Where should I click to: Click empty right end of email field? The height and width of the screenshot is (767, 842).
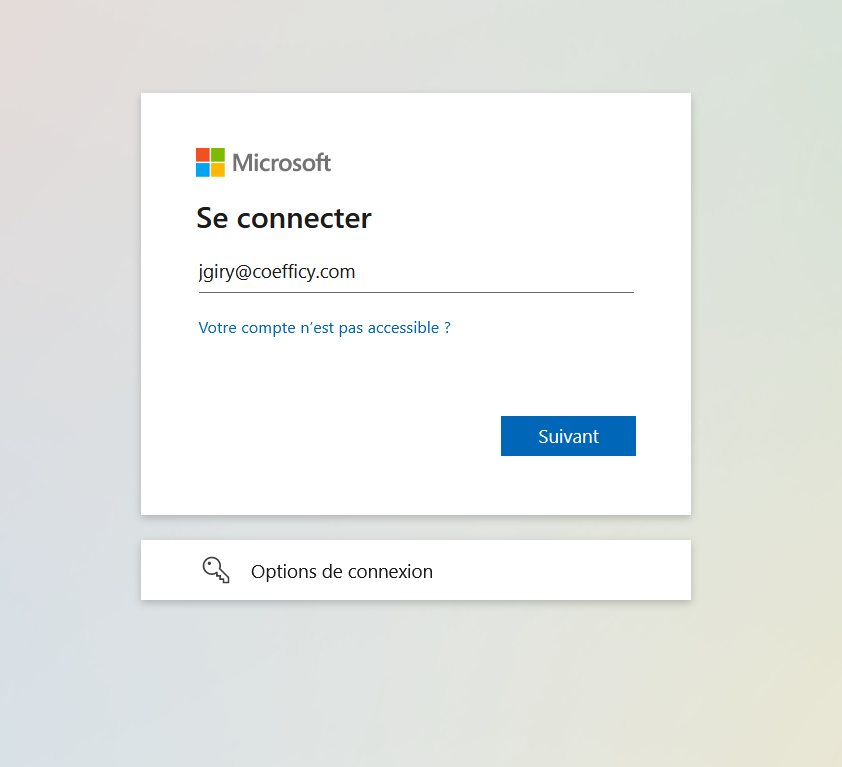click(x=560, y=272)
